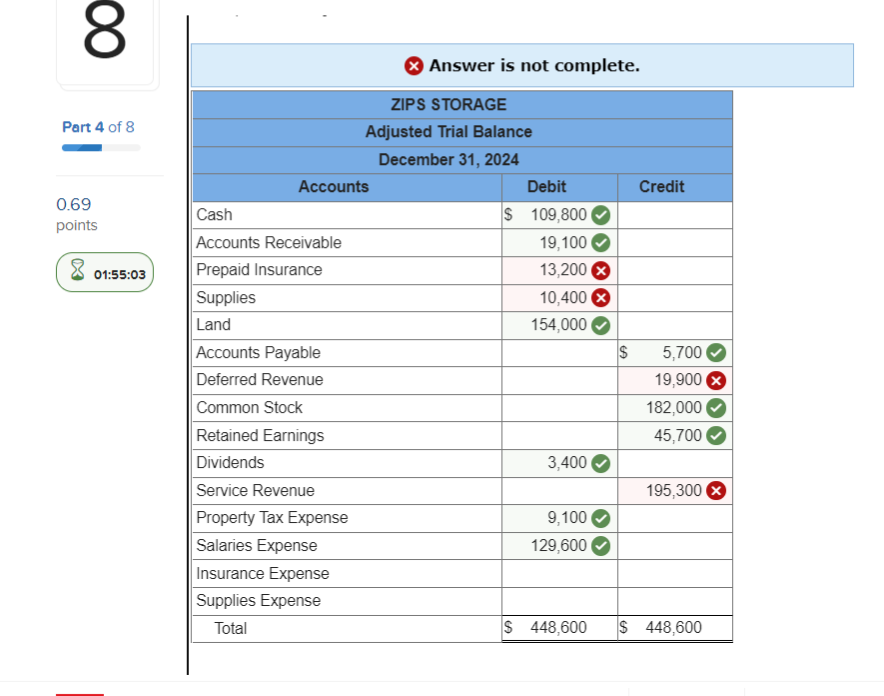Click the empty Insurance Expense credit cell
The width and height of the screenshot is (884, 696).
(x=675, y=574)
